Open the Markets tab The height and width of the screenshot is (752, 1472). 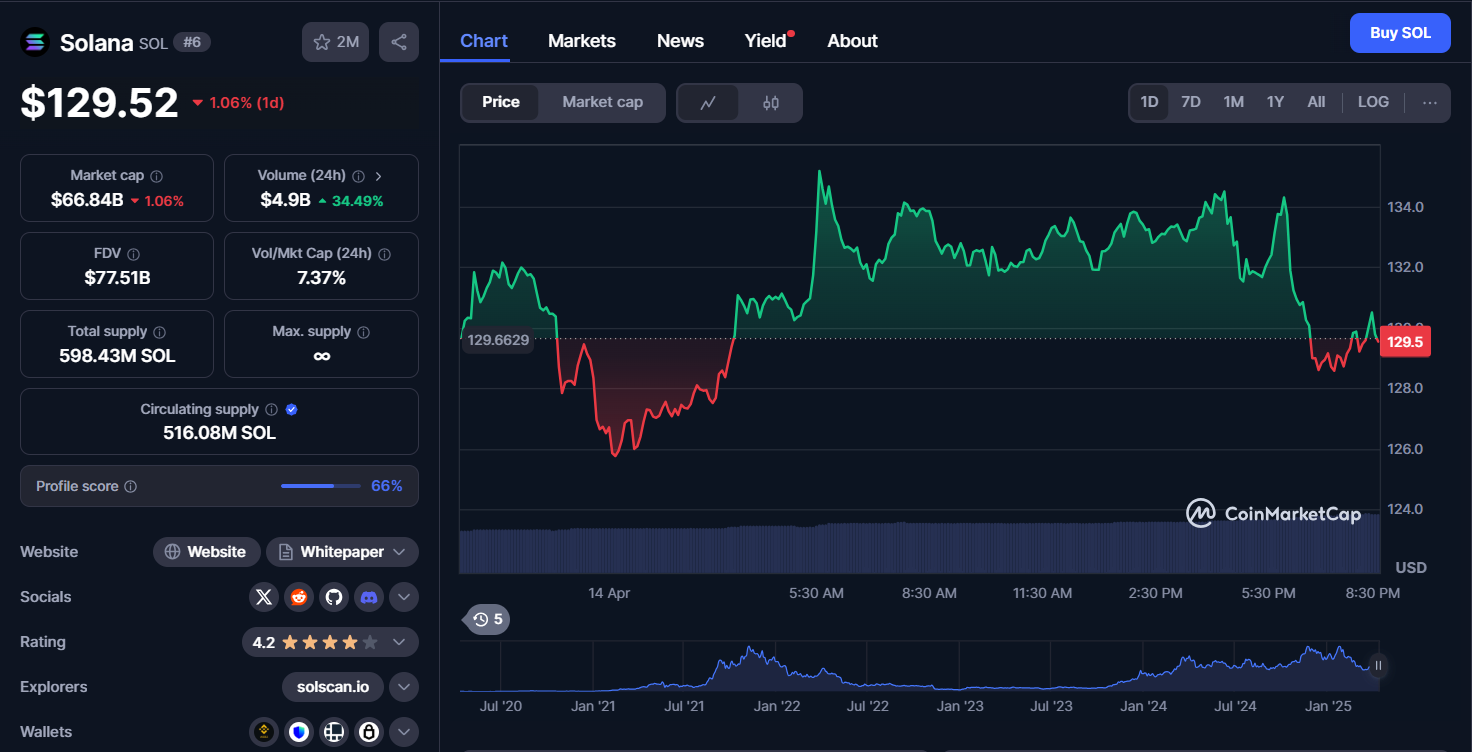coord(582,41)
